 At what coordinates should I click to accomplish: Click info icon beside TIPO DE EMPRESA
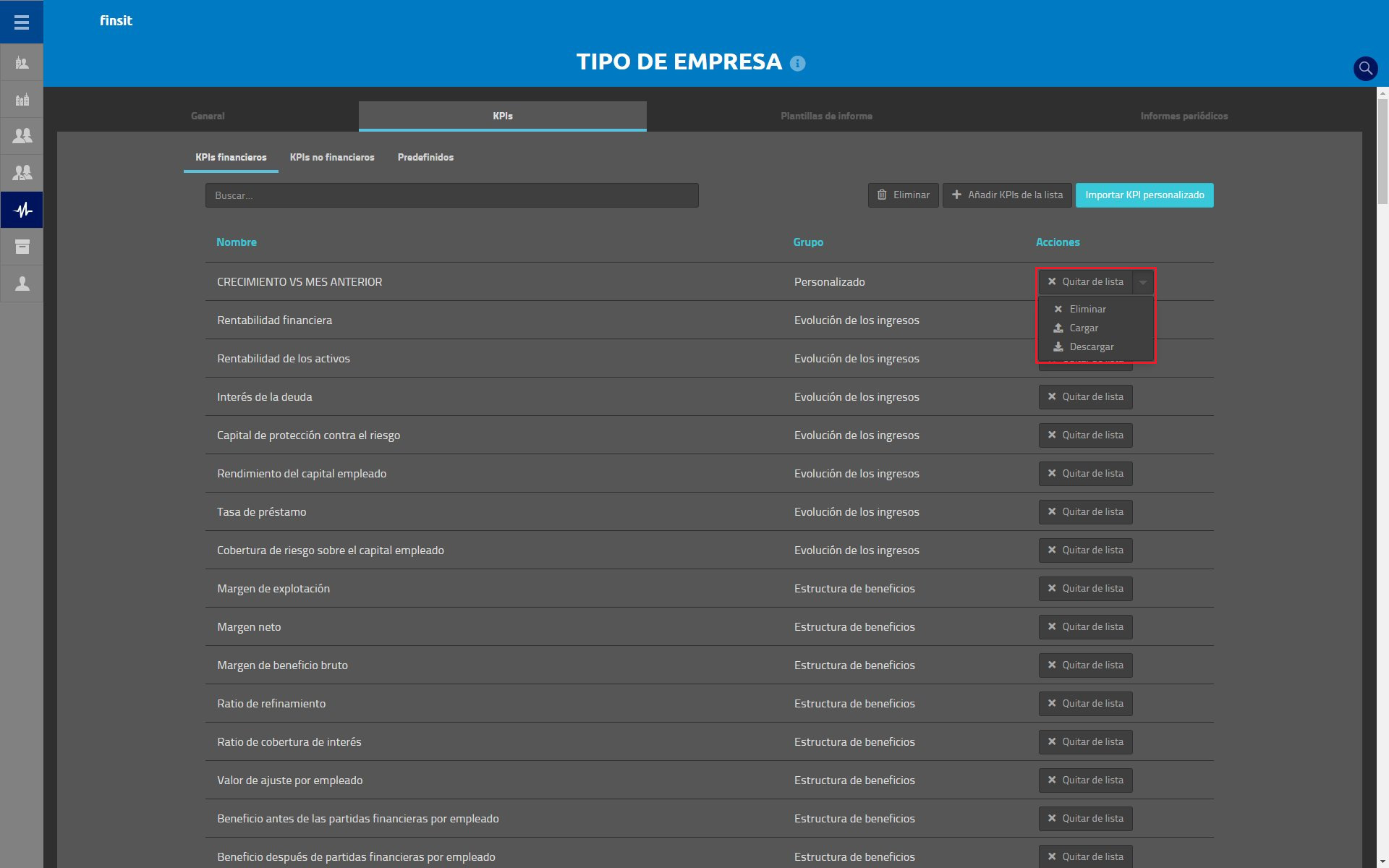click(x=797, y=64)
